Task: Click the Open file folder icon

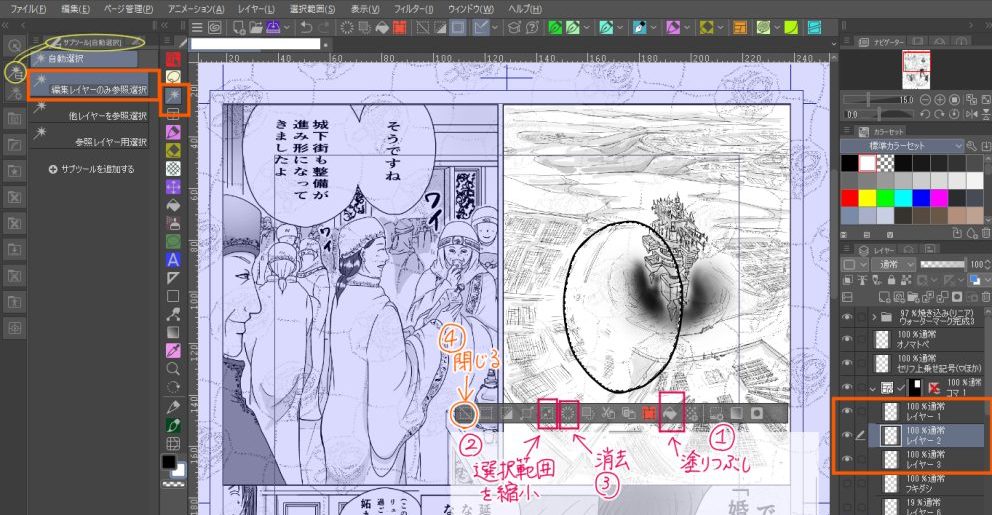Action: 256,27
